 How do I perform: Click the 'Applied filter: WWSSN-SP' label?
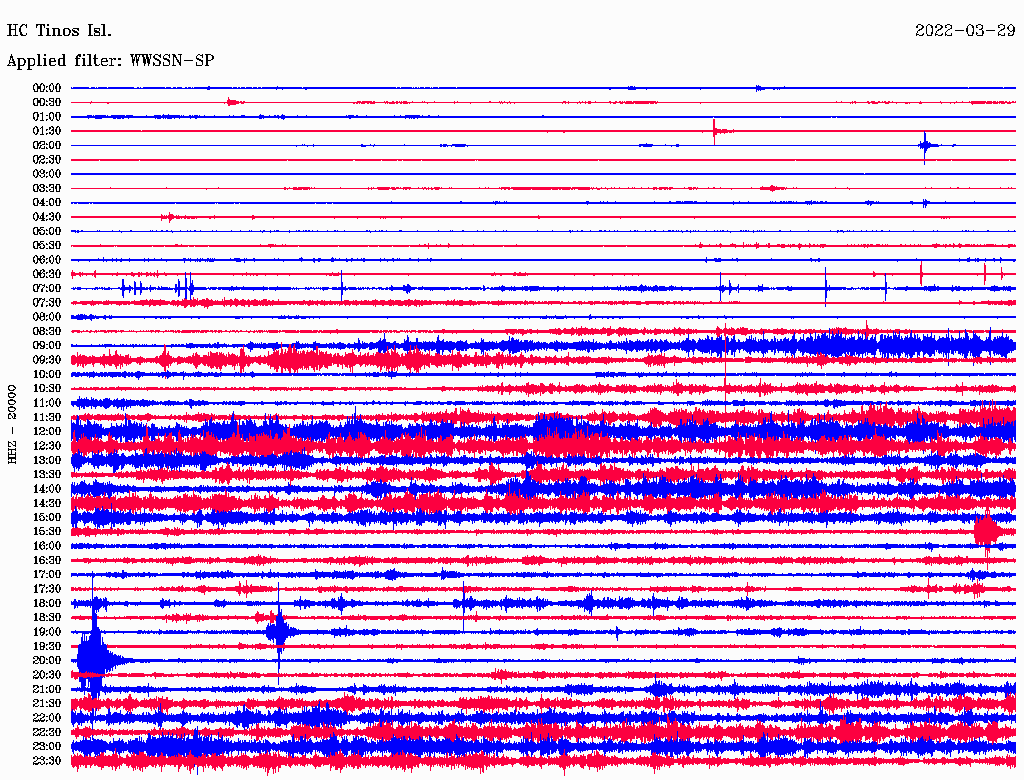110,61
